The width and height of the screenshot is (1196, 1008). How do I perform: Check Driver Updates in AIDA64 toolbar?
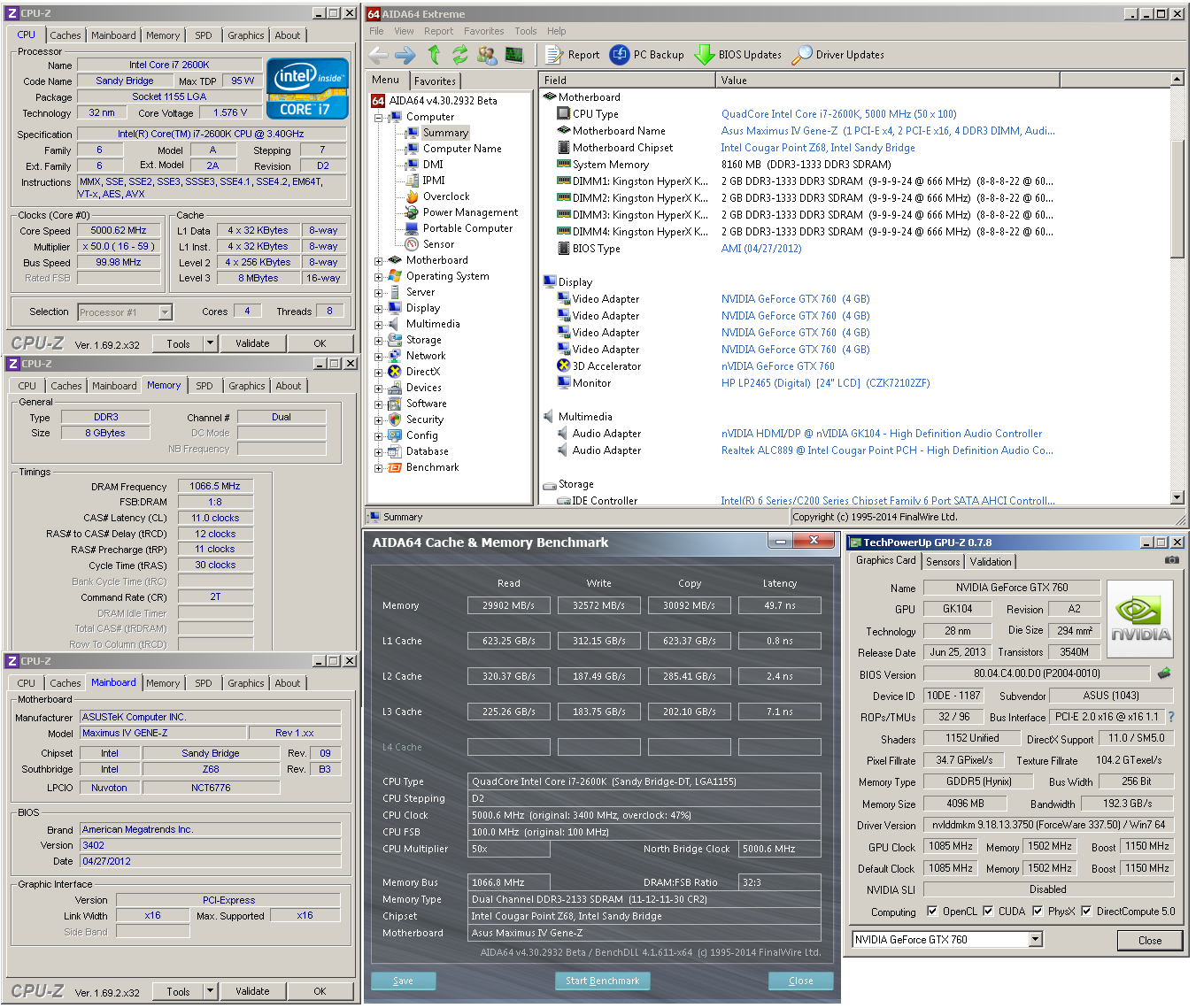tap(838, 55)
